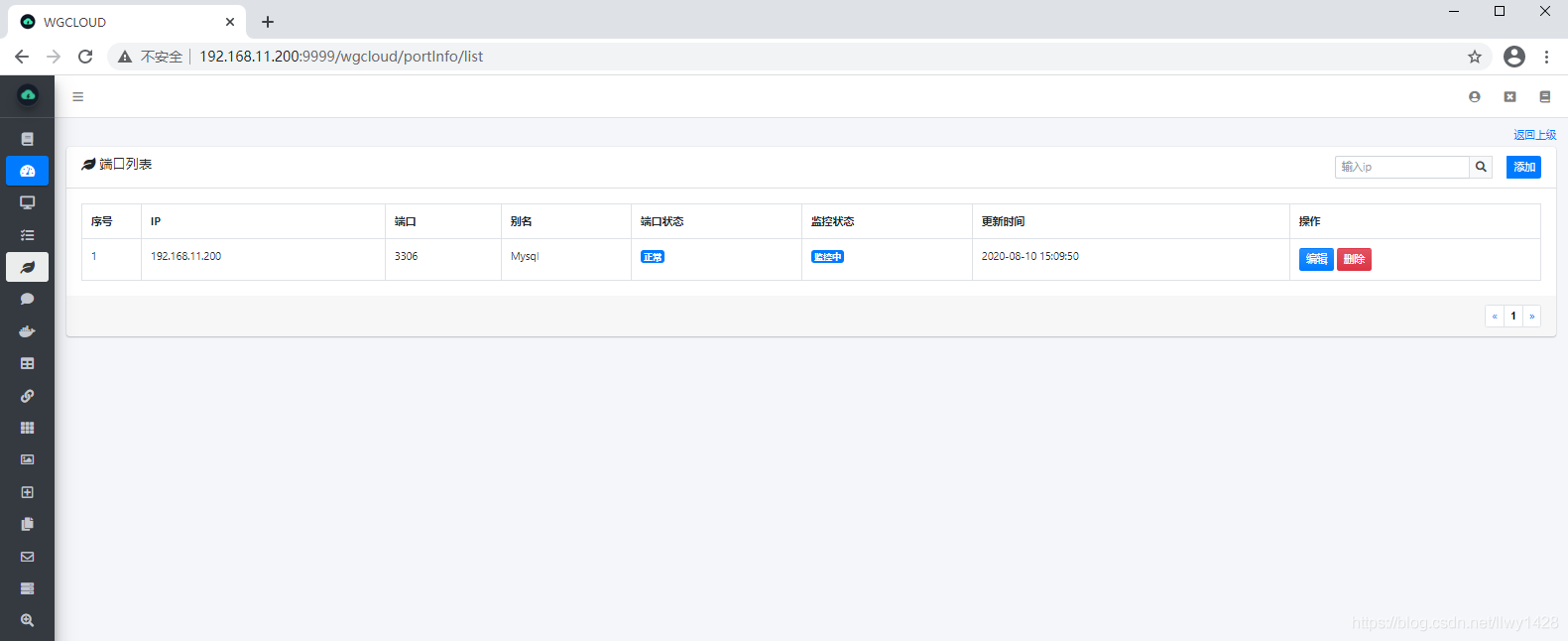This screenshot has height=641, width=1568.
Task: Switch to the WGCLOUD browser tab
Action: point(127,21)
